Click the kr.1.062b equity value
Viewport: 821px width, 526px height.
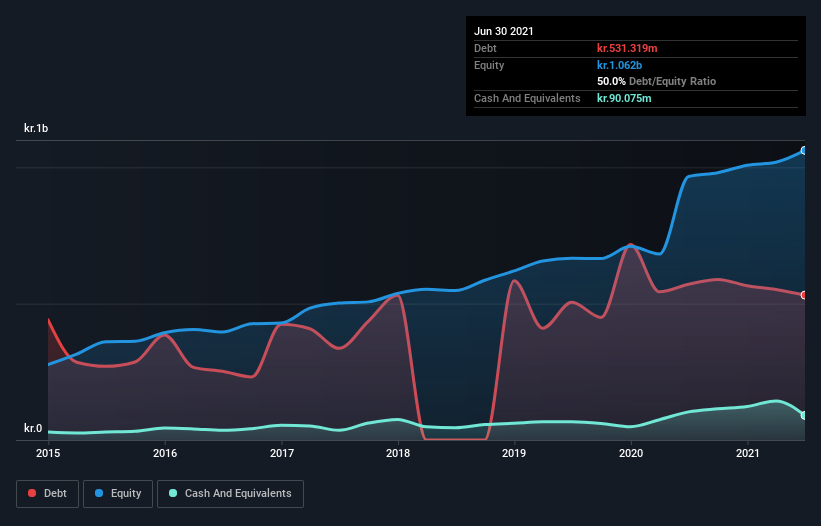[x=619, y=65]
